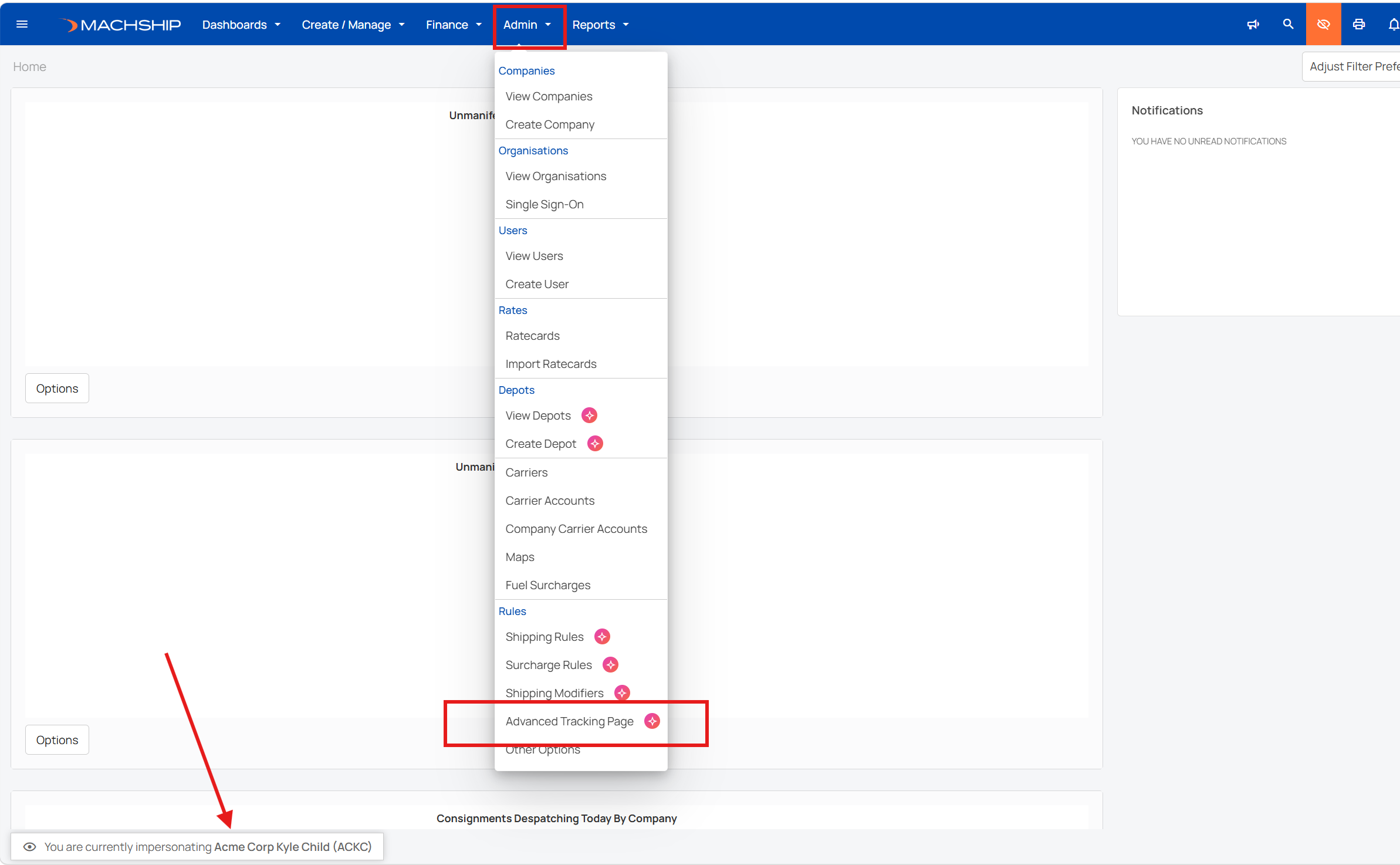This screenshot has height=865, width=1400.
Task: Toggle the orange impersonation eye-slash icon
Action: (x=1323, y=24)
